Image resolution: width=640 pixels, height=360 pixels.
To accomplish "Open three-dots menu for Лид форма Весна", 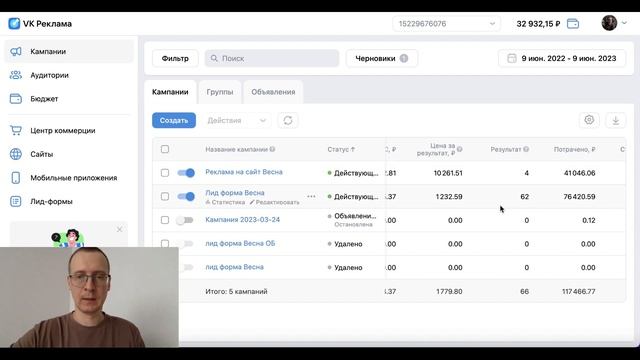I will click(x=311, y=196).
